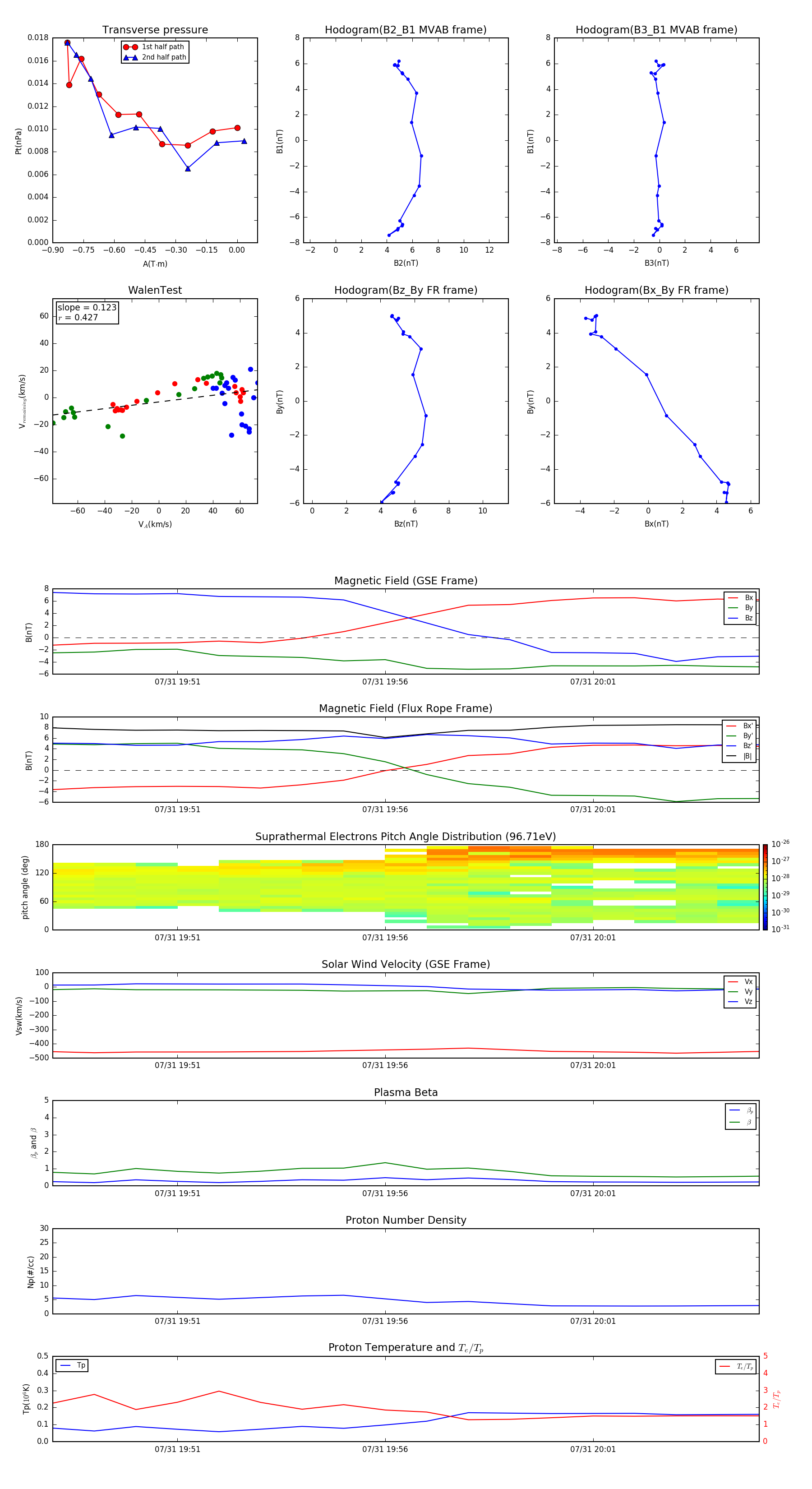
Task: Click the 'Bz(nT)' x-axis label
Action: 406,524
